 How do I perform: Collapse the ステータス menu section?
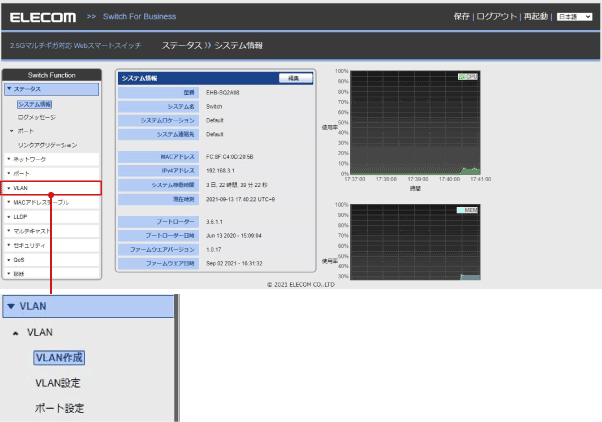pos(51,89)
